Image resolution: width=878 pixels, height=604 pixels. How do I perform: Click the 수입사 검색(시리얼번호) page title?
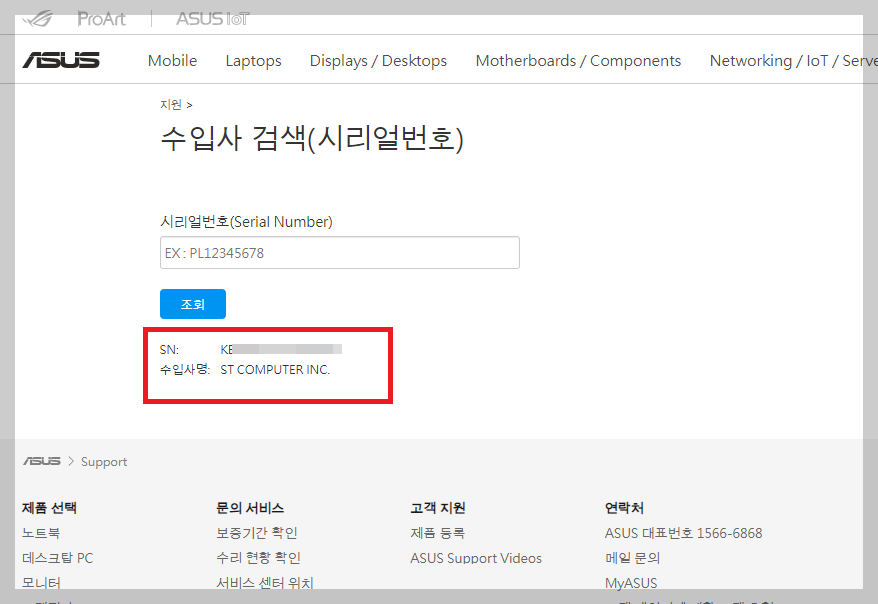pos(312,138)
